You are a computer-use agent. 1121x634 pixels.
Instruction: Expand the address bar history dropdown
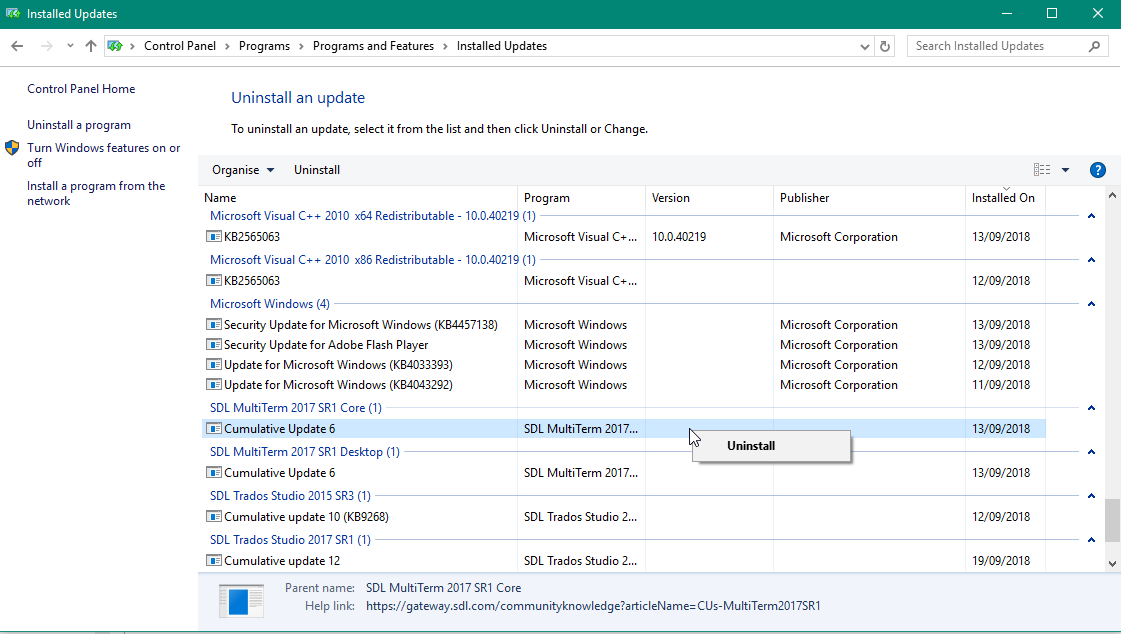[865, 46]
